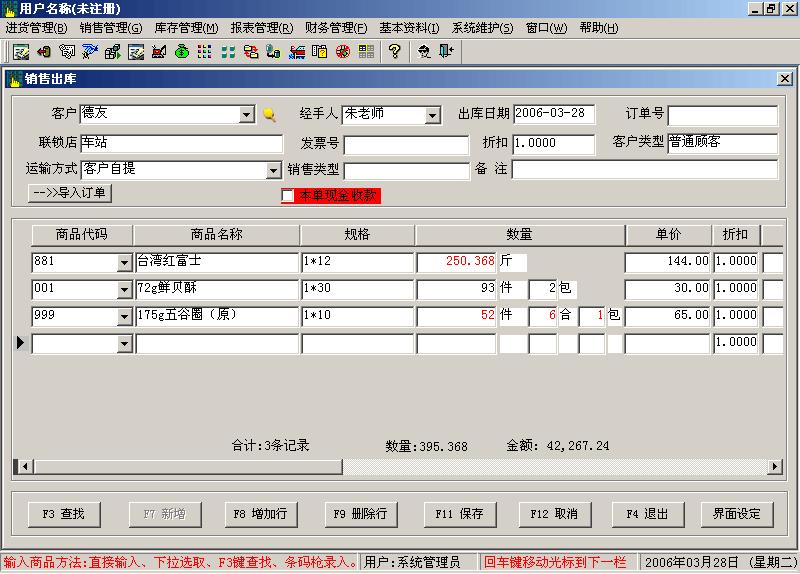Click the 订单号 input field

[x=722, y=116]
